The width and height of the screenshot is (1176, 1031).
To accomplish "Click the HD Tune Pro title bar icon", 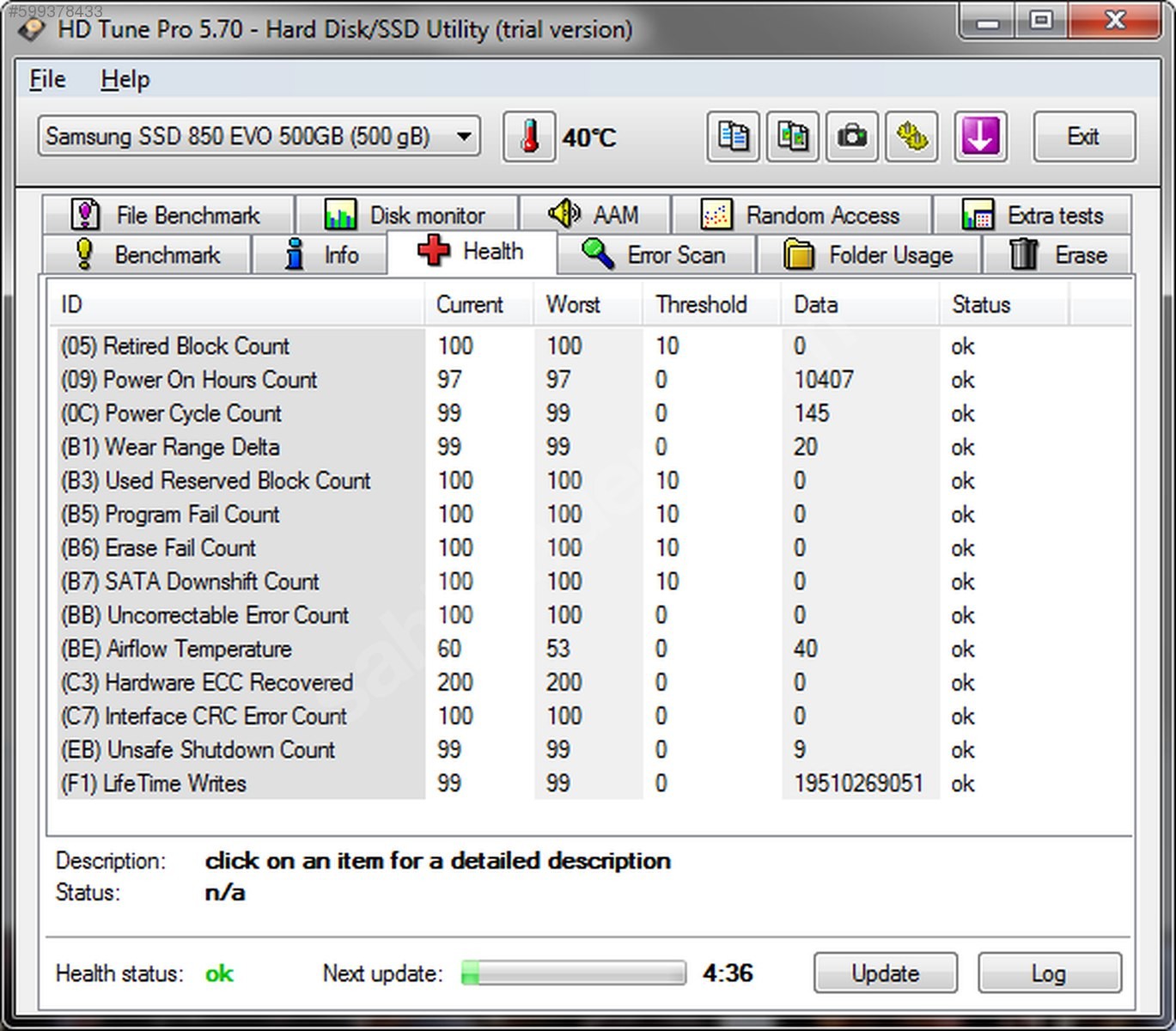I will pos(33,29).
